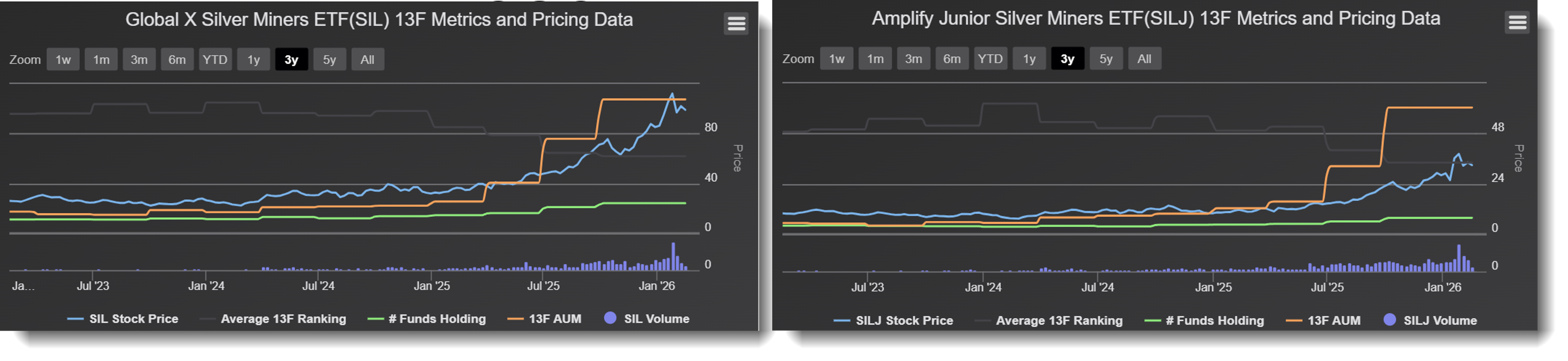The width and height of the screenshot is (1568, 361).
Task: Open the SIL chart hamburger menu
Action: click(736, 24)
